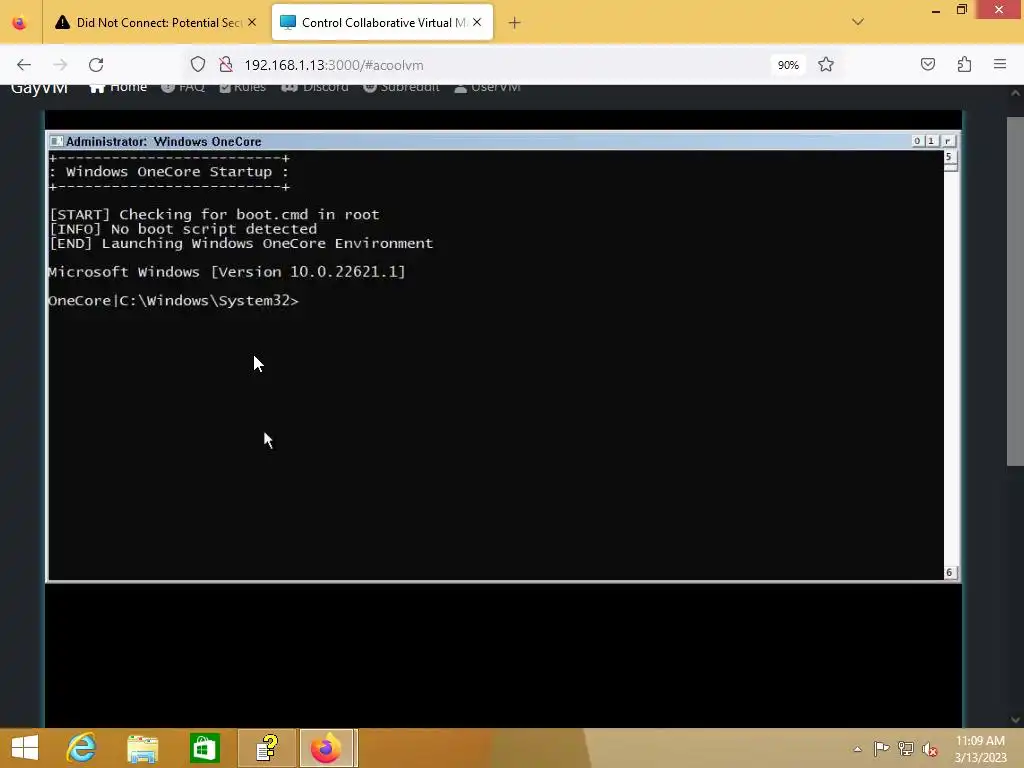Open the Windows Start button
The height and width of the screenshot is (768, 1024).
[25, 748]
